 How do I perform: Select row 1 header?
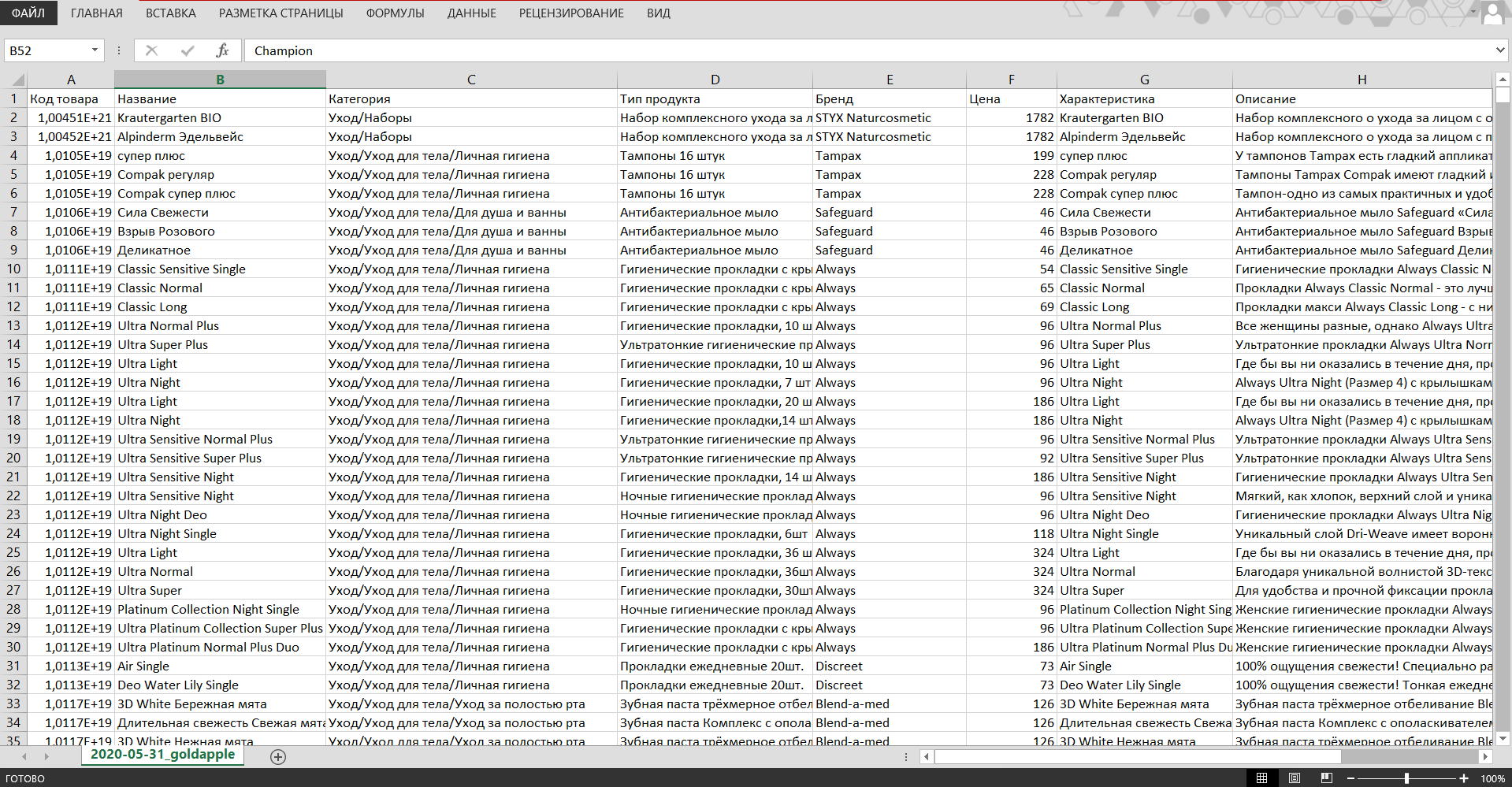tap(13, 98)
